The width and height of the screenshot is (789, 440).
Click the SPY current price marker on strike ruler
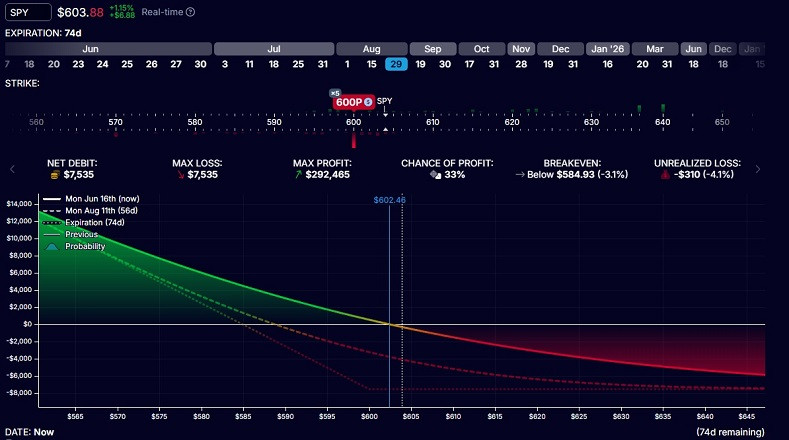point(384,101)
